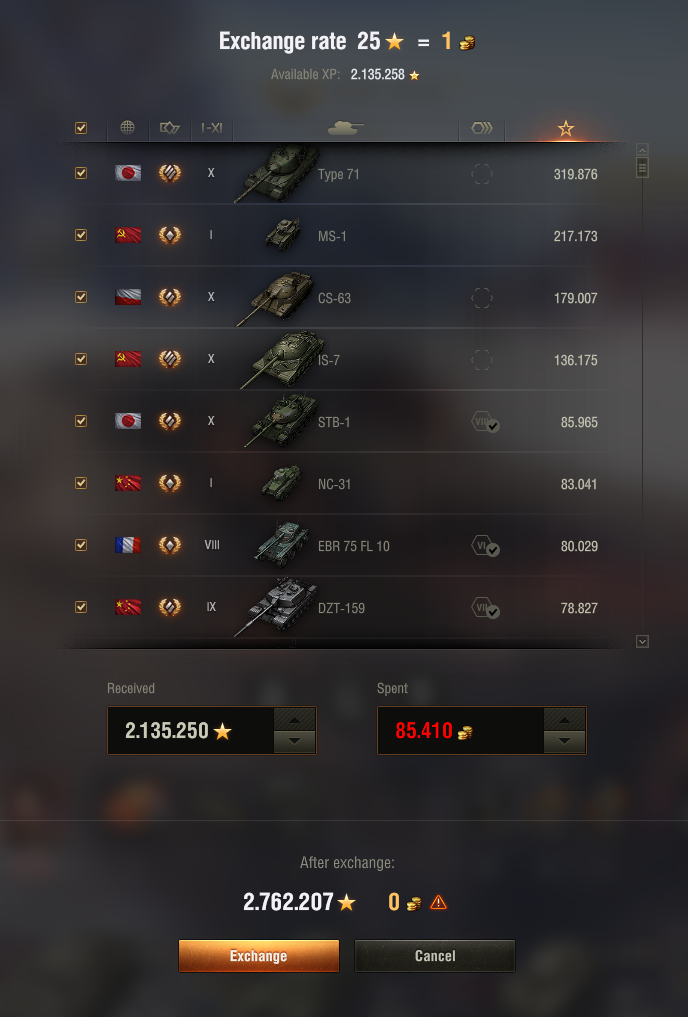Sort by experience star column
Screen dimensions: 688x1017
[566, 128]
